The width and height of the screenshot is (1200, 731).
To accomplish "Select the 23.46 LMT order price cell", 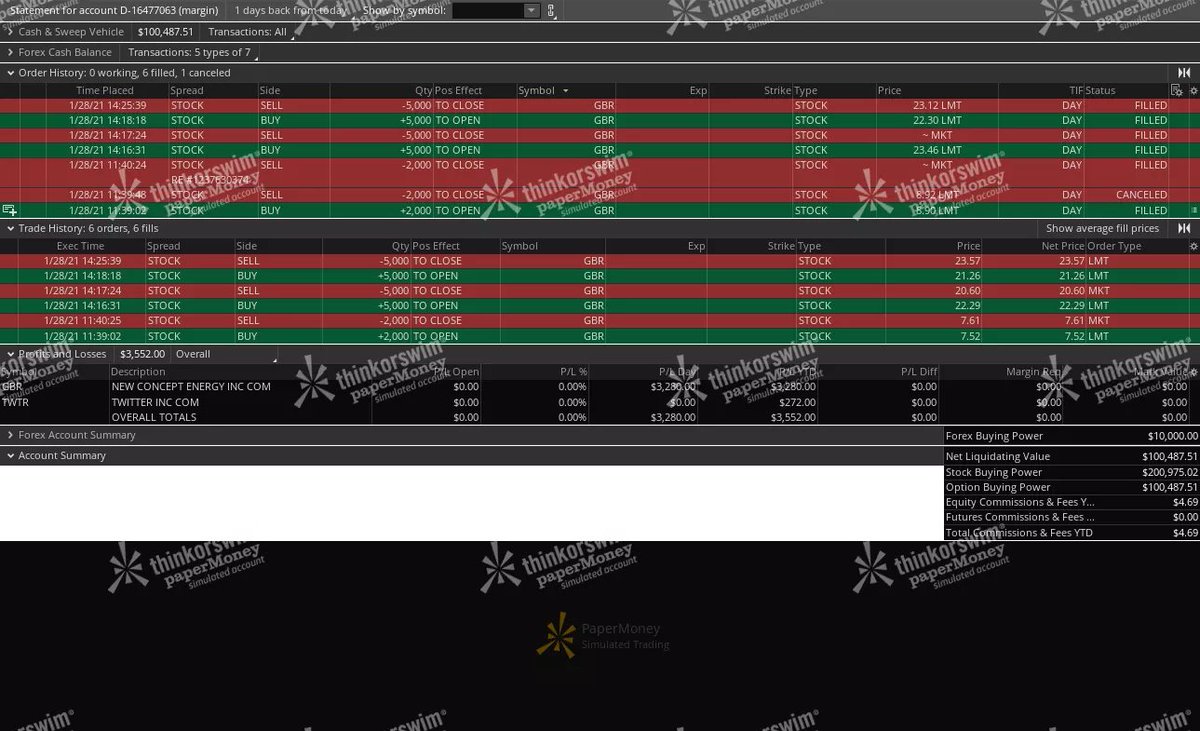I will [937, 150].
